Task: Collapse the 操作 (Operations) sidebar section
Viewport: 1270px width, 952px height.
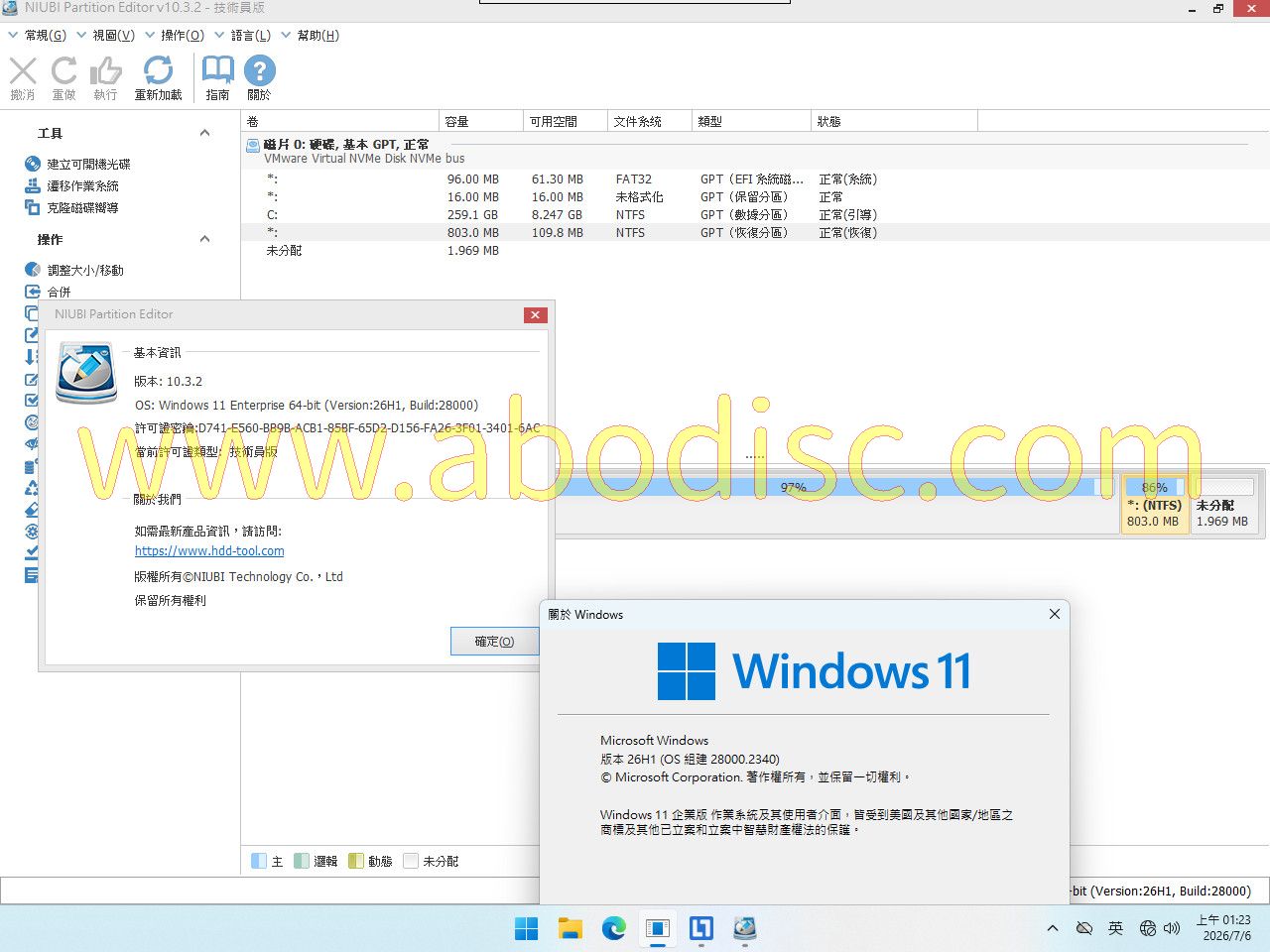Action: pos(204,239)
